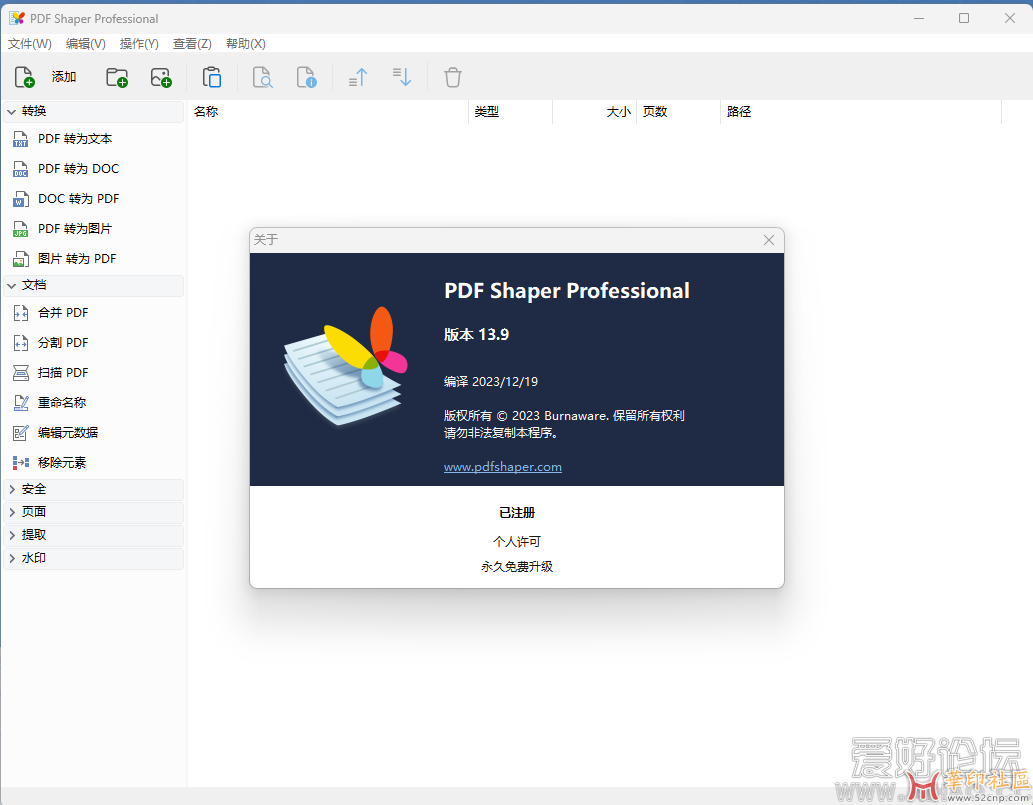Click the Add folder toolbar icon

point(117,77)
